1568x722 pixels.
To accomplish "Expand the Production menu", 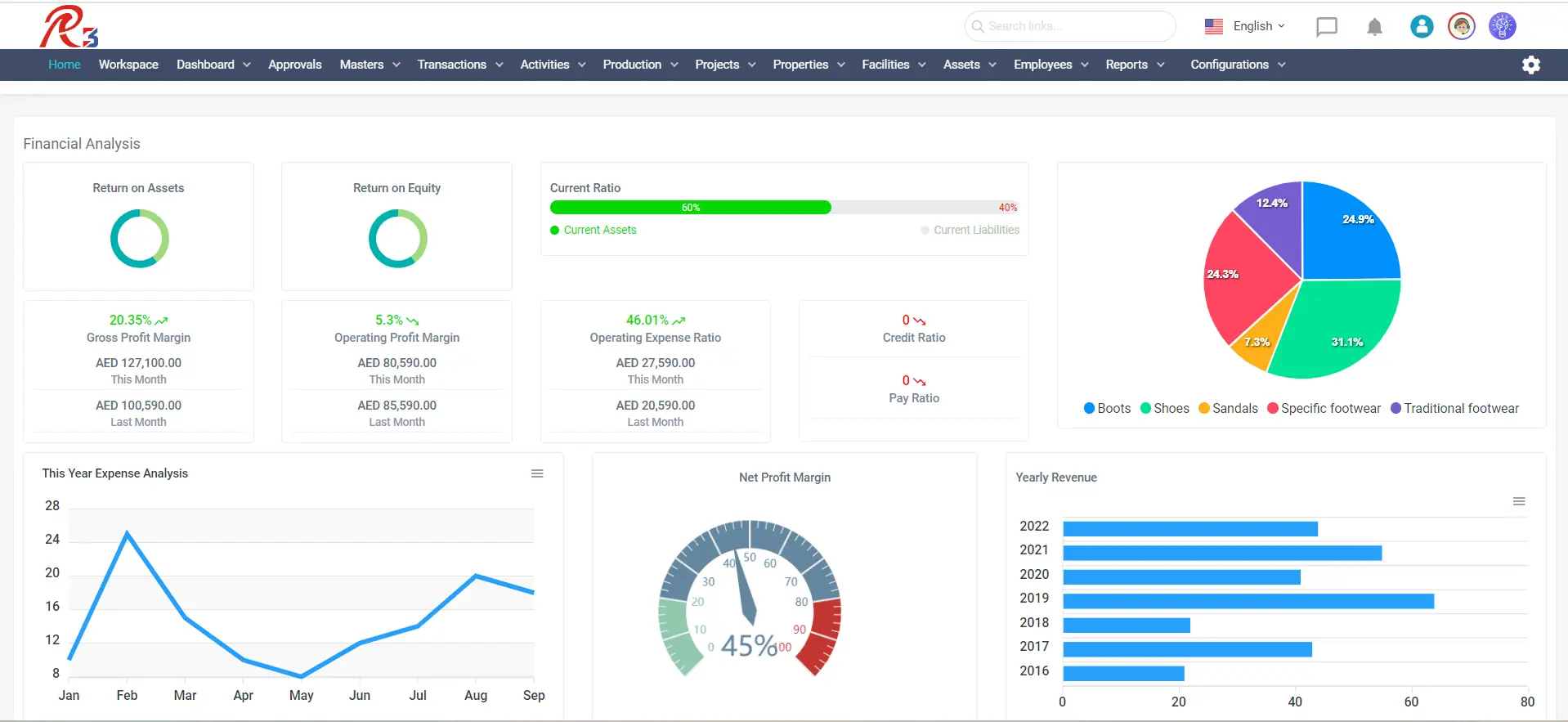I will coord(640,65).
